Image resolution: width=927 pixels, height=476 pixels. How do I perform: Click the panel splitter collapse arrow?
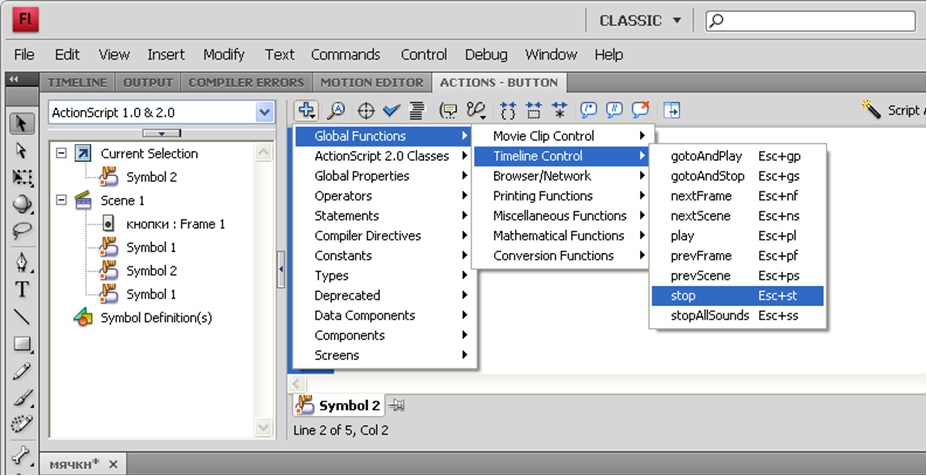pyautogui.click(x=281, y=269)
